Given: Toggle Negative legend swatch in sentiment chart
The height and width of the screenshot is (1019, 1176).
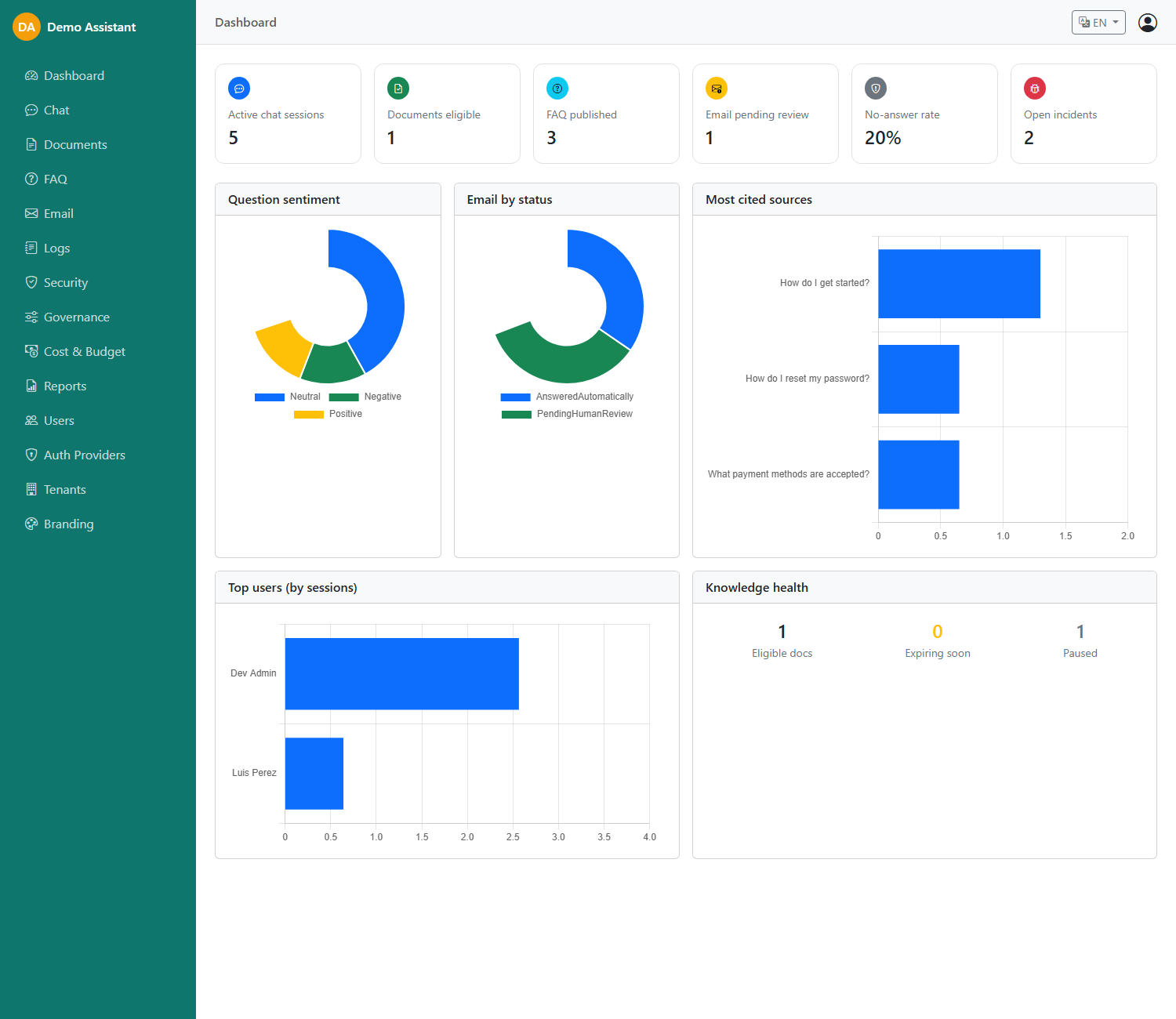Looking at the screenshot, I should (343, 397).
